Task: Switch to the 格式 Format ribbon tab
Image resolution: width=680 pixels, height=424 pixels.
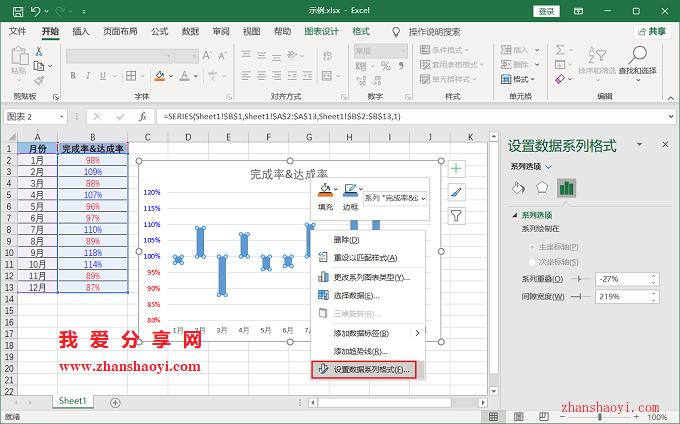Action: click(x=361, y=32)
